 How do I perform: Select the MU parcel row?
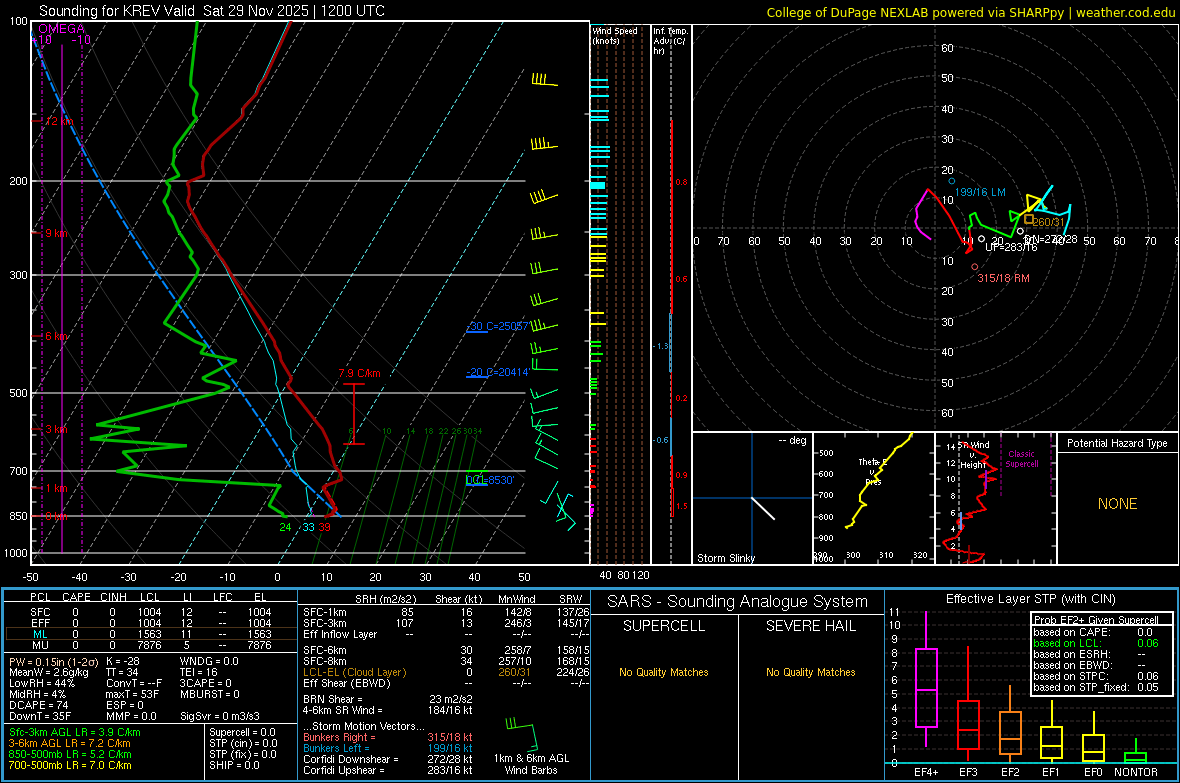point(151,645)
